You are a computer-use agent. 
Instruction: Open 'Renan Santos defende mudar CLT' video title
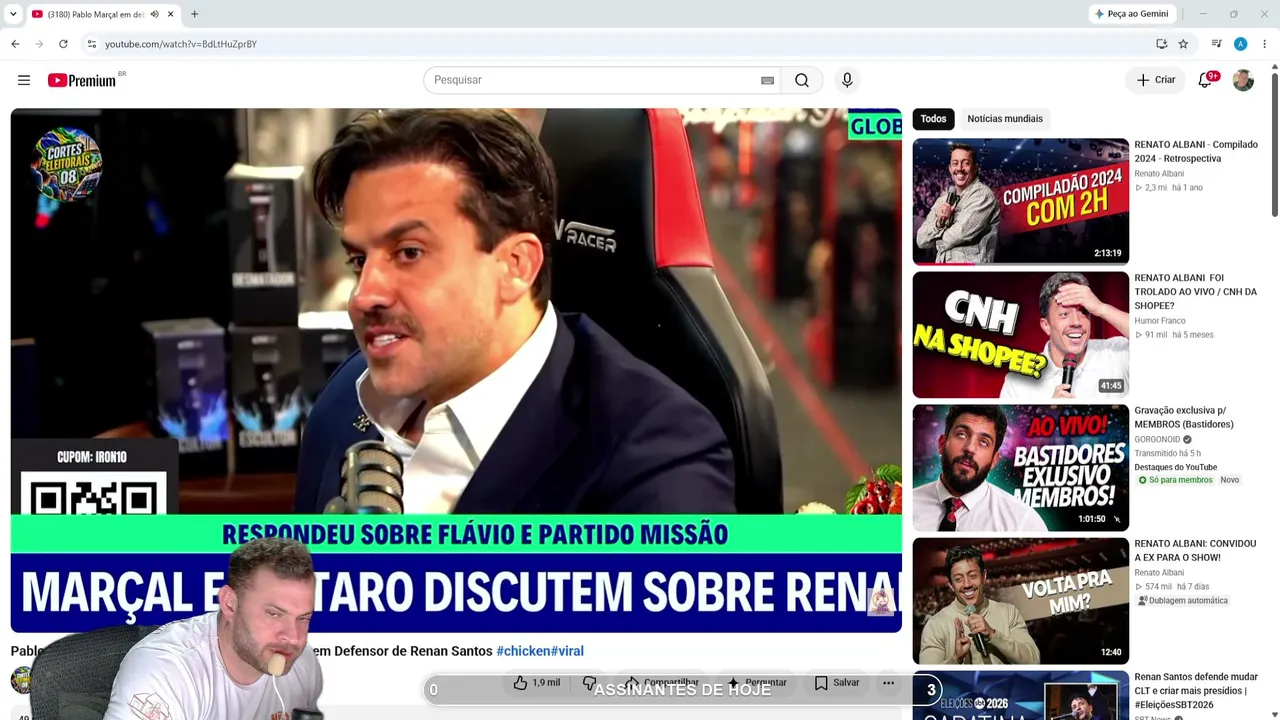[x=1196, y=691]
